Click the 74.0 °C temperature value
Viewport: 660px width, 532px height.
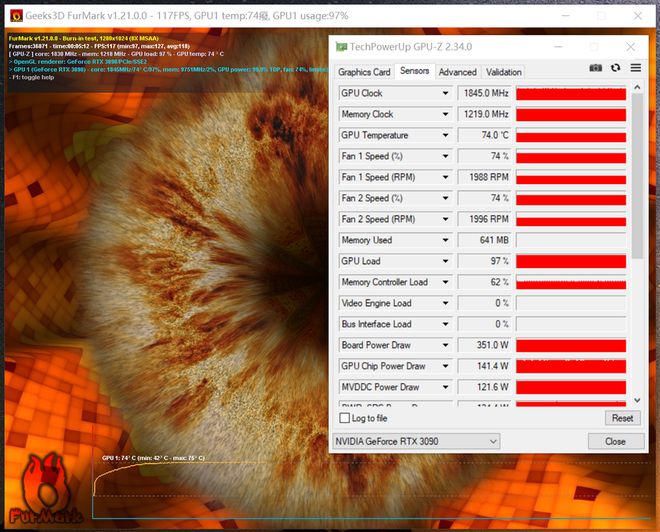[484, 135]
